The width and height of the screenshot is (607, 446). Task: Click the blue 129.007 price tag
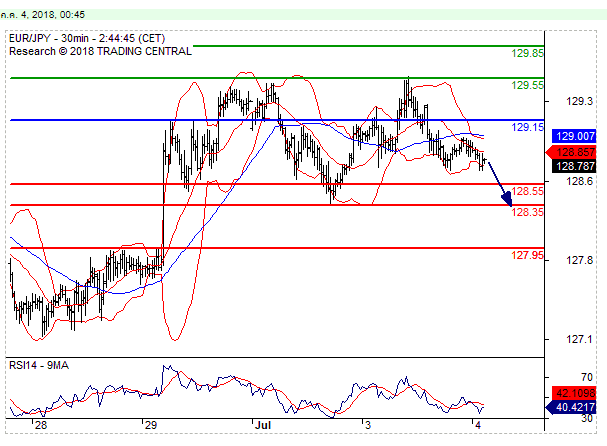[x=574, y=136]
